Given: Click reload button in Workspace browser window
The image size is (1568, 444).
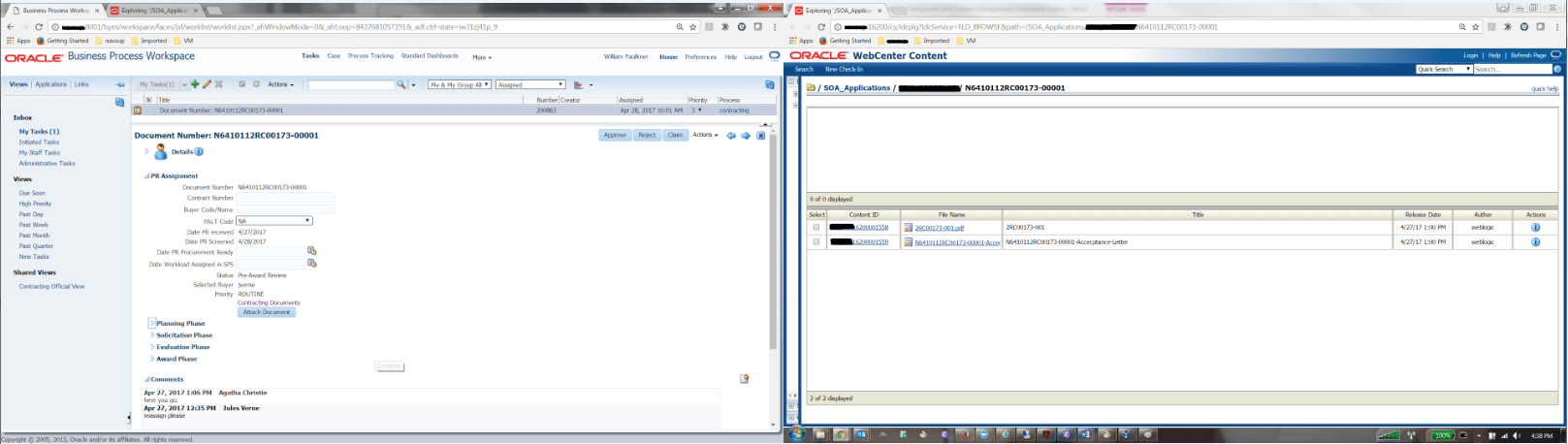Looking at the screenshot, I should click(x=39, y=27).
